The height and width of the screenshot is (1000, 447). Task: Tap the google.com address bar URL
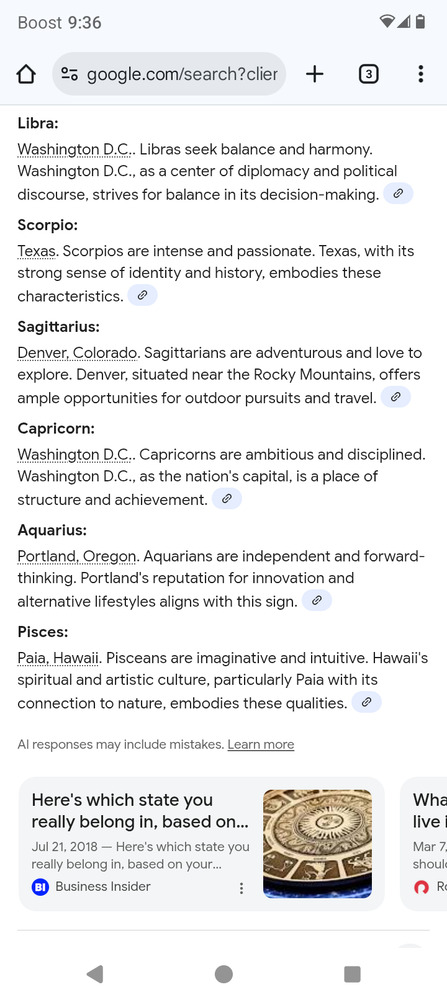[x=182, y=75]
